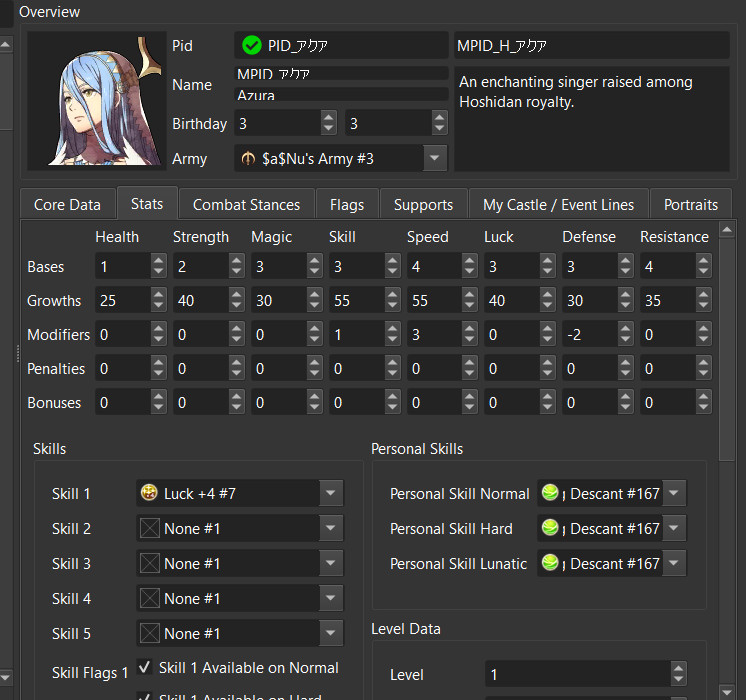Click the green checkmark icon beside PID

251,46
